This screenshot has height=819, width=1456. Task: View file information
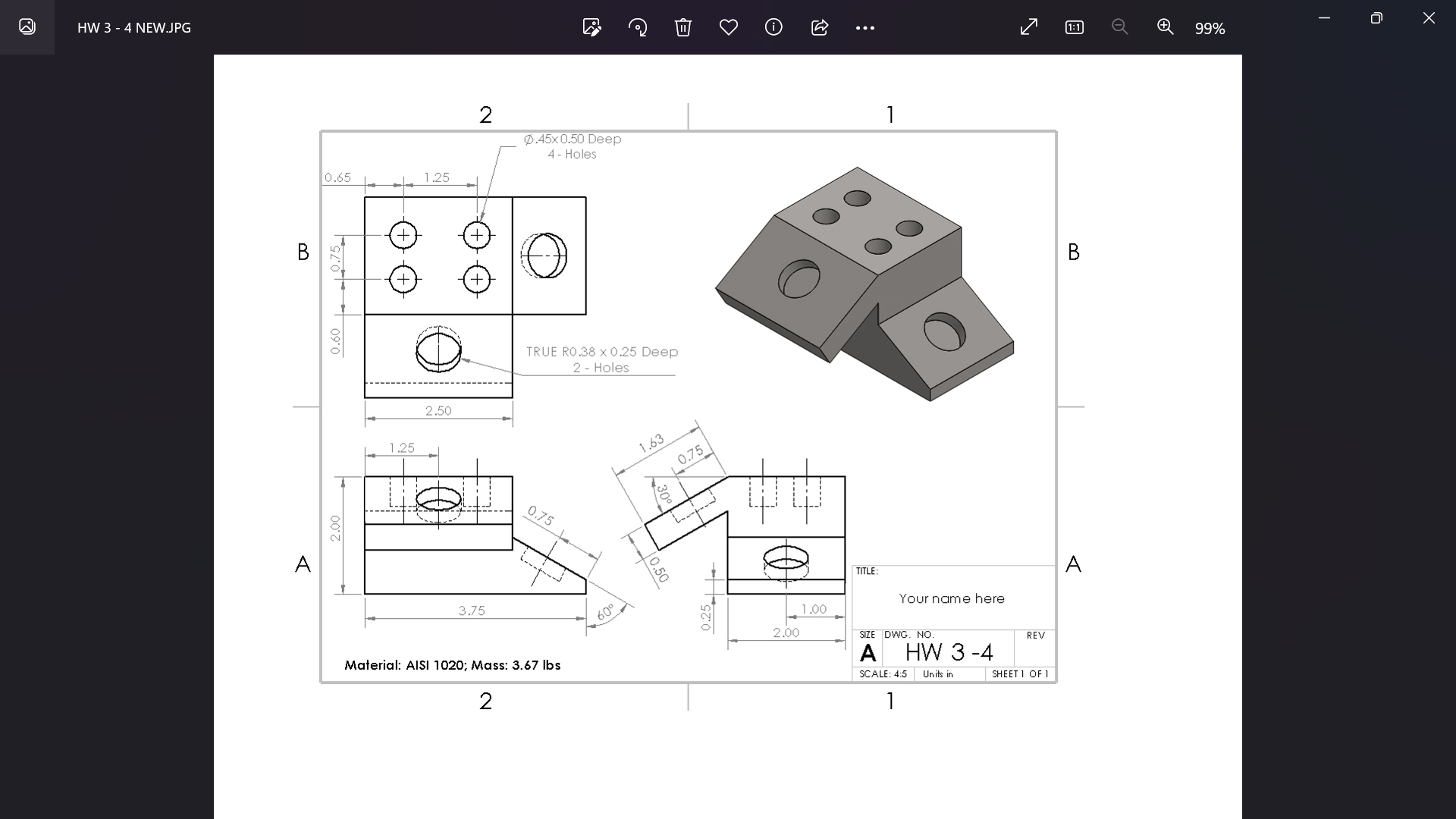[x=774, y=27]
